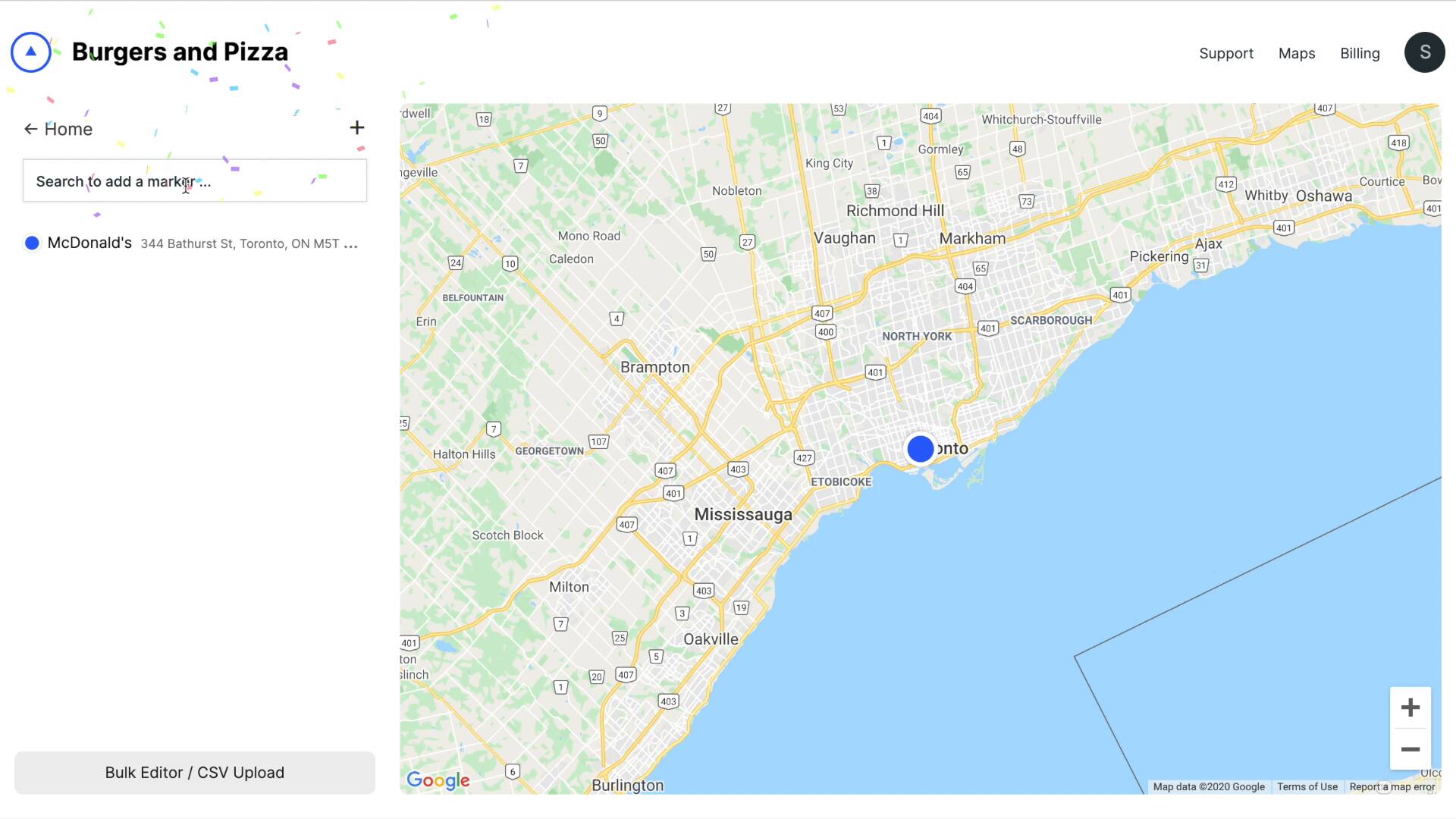Click the Map data ©2020 Google text
1456x819 pixels.
click(1209, 786)
